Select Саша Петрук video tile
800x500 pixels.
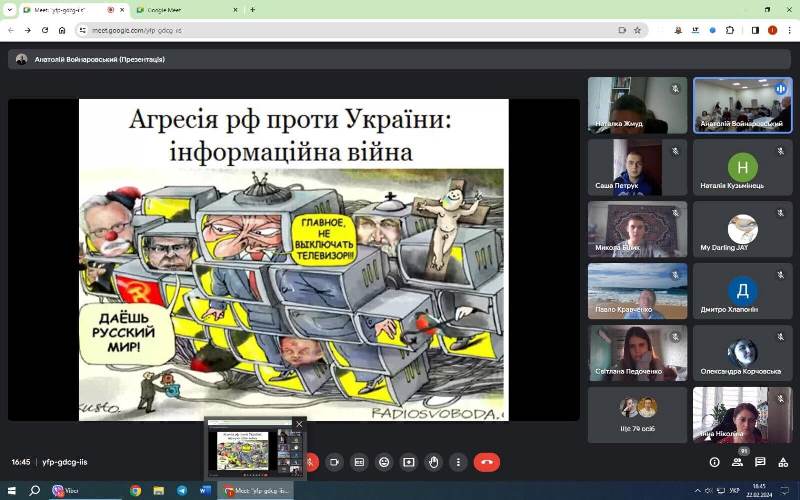pyautogui.click(x=637, y=168)
